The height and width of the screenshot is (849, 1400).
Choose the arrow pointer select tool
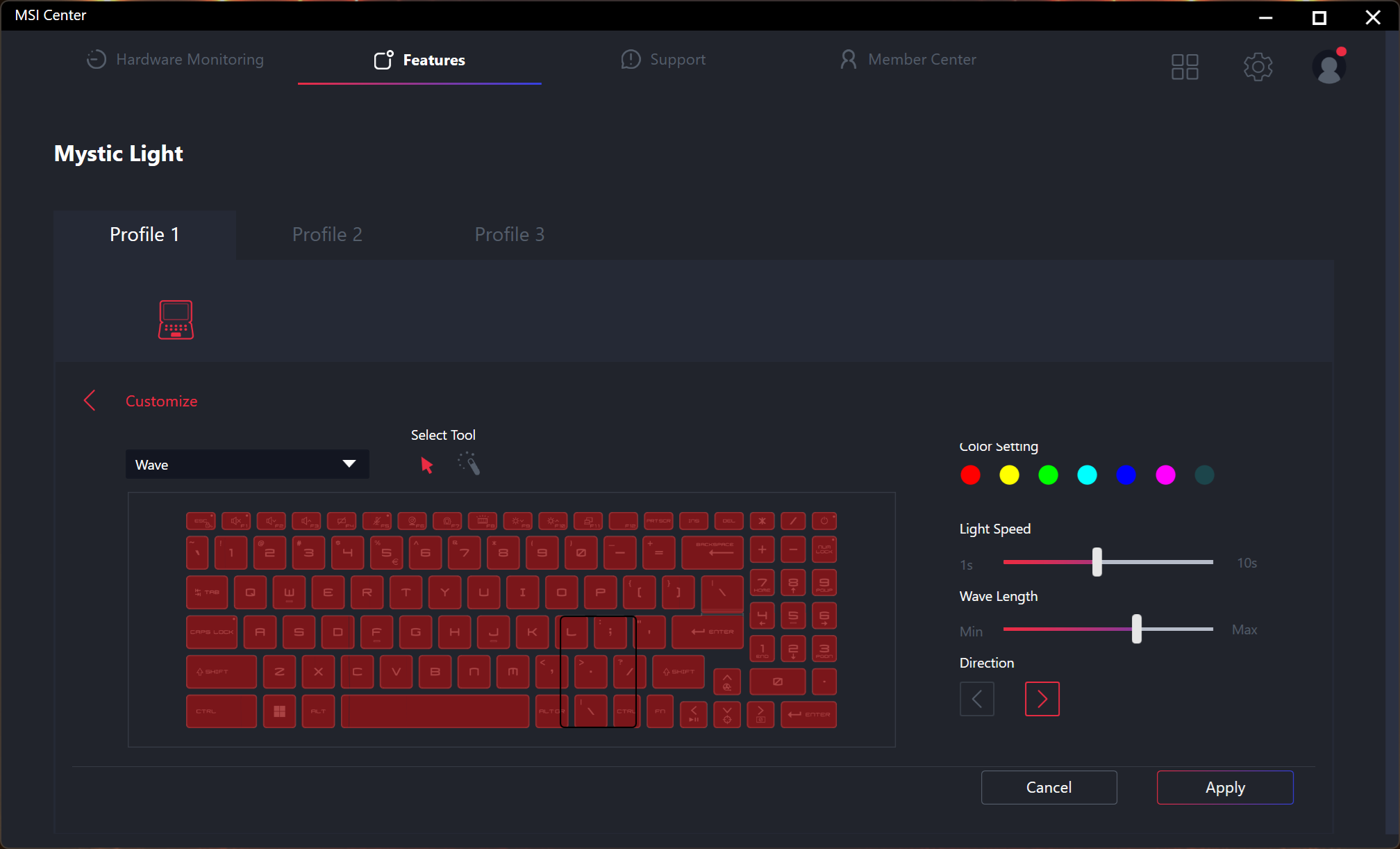tap(426, 465)
